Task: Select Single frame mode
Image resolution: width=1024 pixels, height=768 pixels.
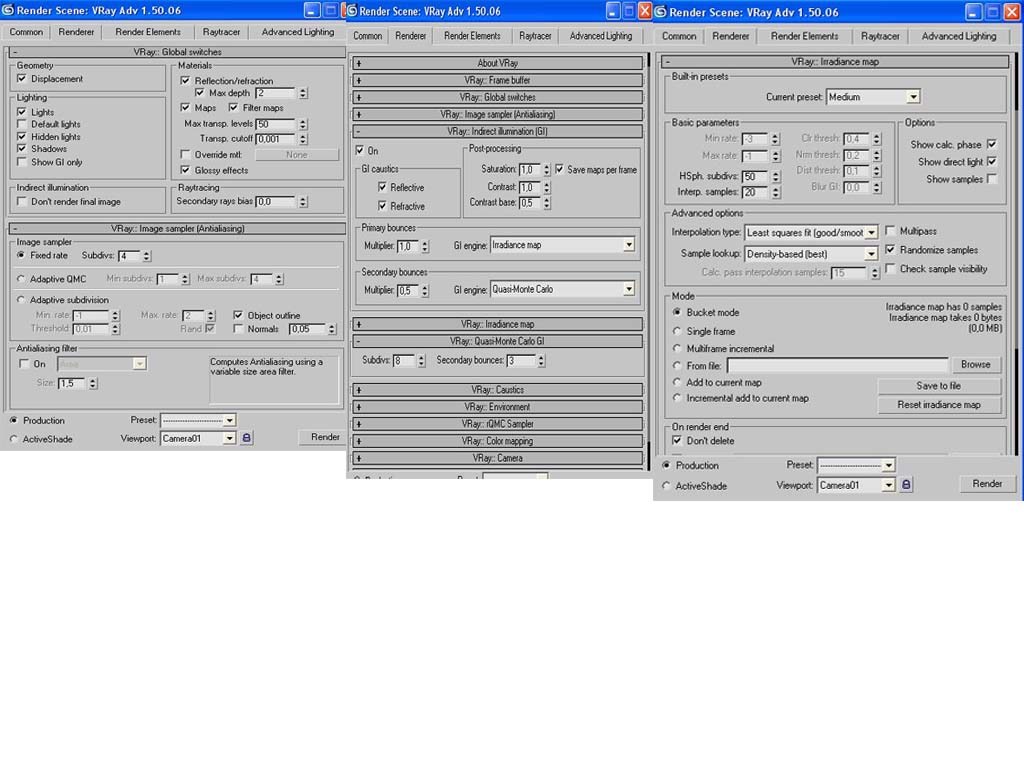Action: coord(677,331)
